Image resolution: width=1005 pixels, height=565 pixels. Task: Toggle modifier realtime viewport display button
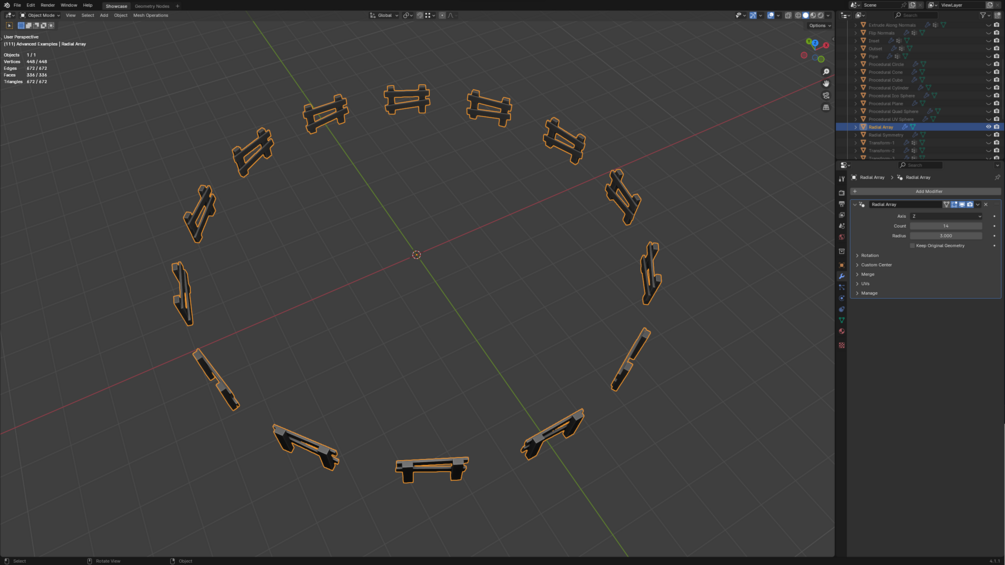coord(962,204)
